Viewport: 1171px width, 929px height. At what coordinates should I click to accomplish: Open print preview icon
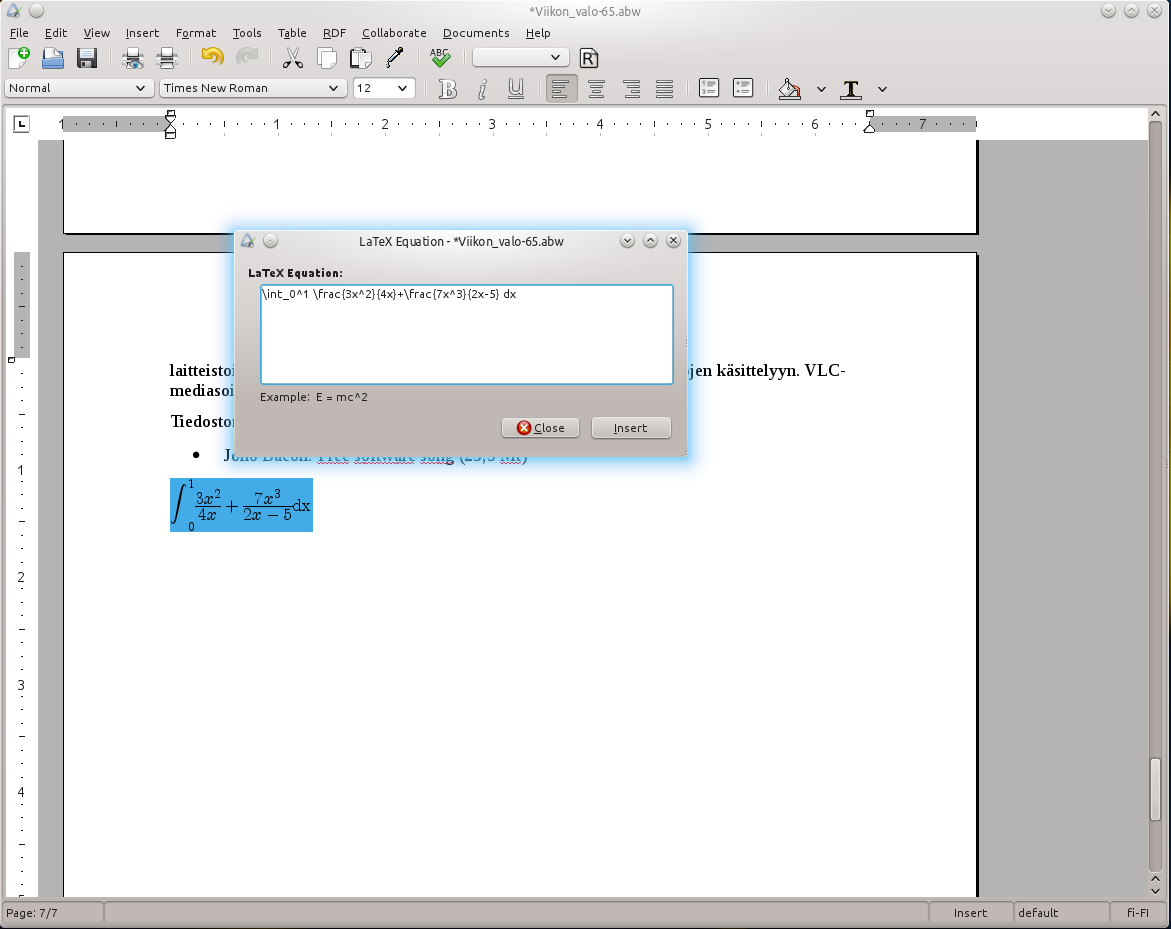coord(133,58)
